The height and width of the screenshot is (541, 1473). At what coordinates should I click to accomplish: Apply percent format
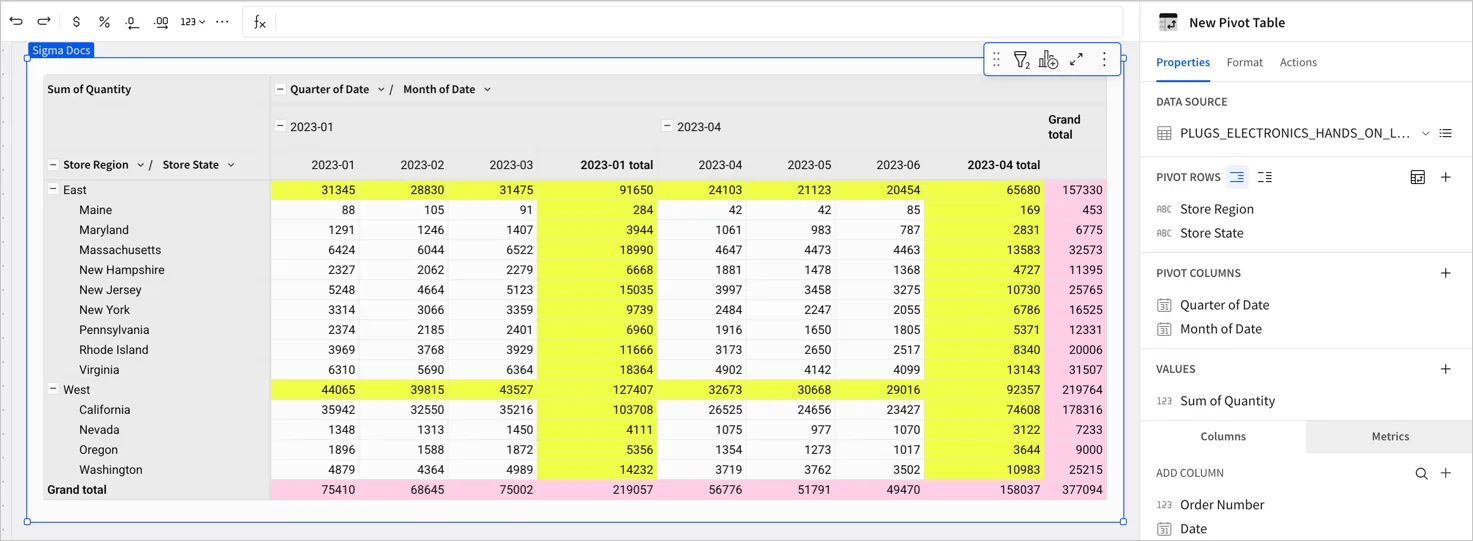click(104, 21)
